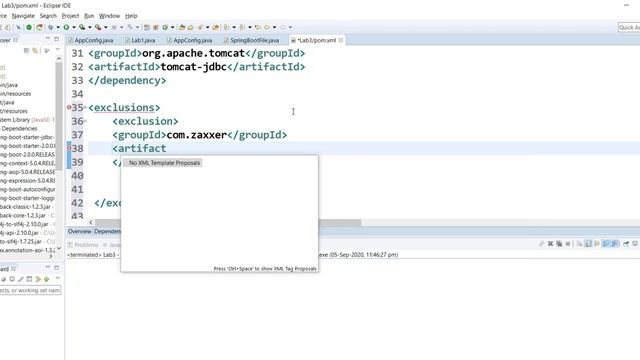Screen dimensions: 640x360
Task: Collapse the exclusions element fold marker on line 35
Action: (85, 107)
